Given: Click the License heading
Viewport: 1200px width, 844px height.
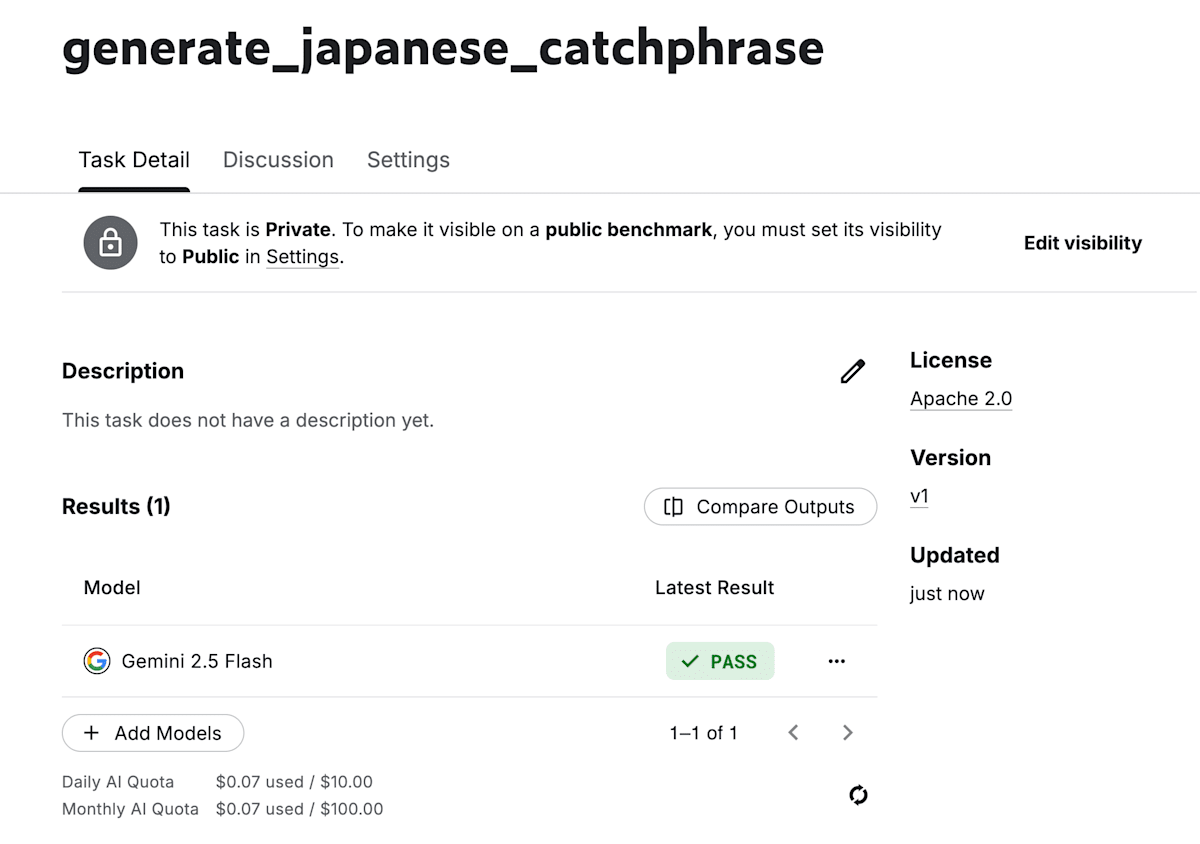Looking at the screenshot, I should [x=951, y=360].
